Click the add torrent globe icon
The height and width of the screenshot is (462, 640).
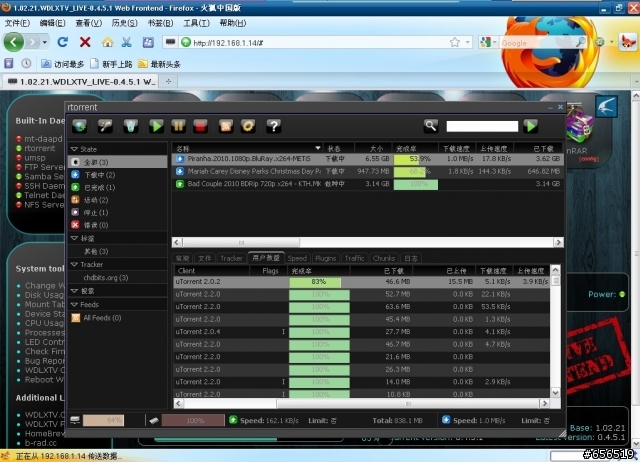point(80,126)
